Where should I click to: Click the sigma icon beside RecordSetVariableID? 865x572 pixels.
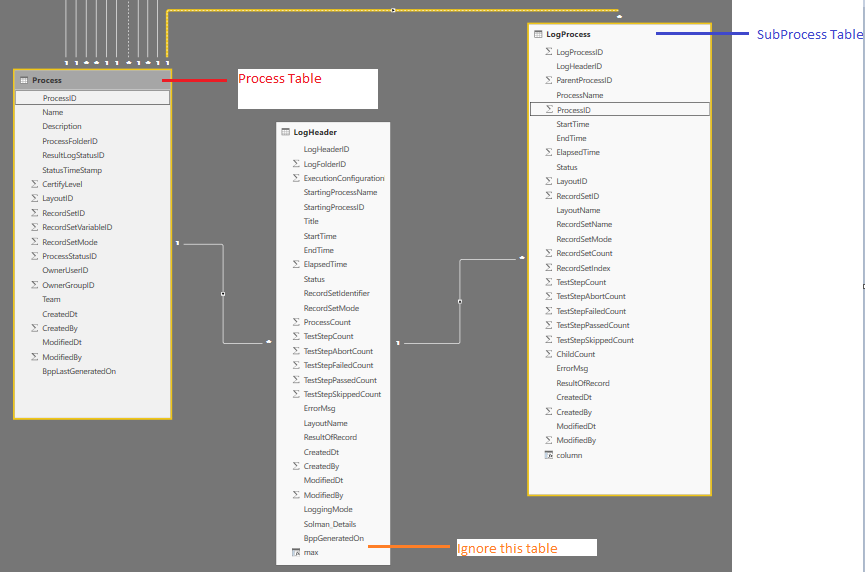click(x=35, y=227)
